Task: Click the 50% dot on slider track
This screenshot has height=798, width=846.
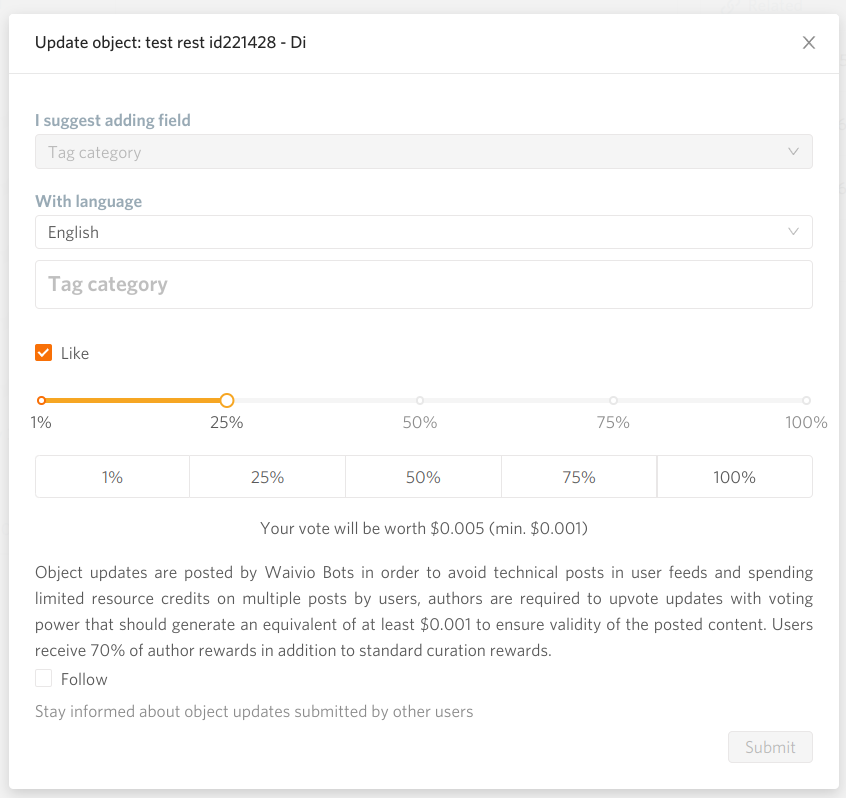Action: click(420, 400)
